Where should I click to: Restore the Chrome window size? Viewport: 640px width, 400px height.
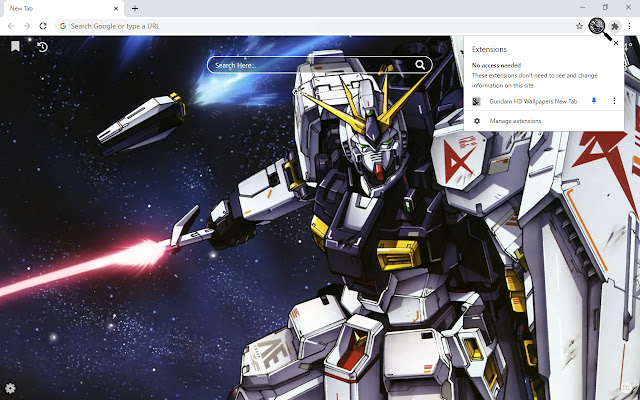[x=605, y=7]
